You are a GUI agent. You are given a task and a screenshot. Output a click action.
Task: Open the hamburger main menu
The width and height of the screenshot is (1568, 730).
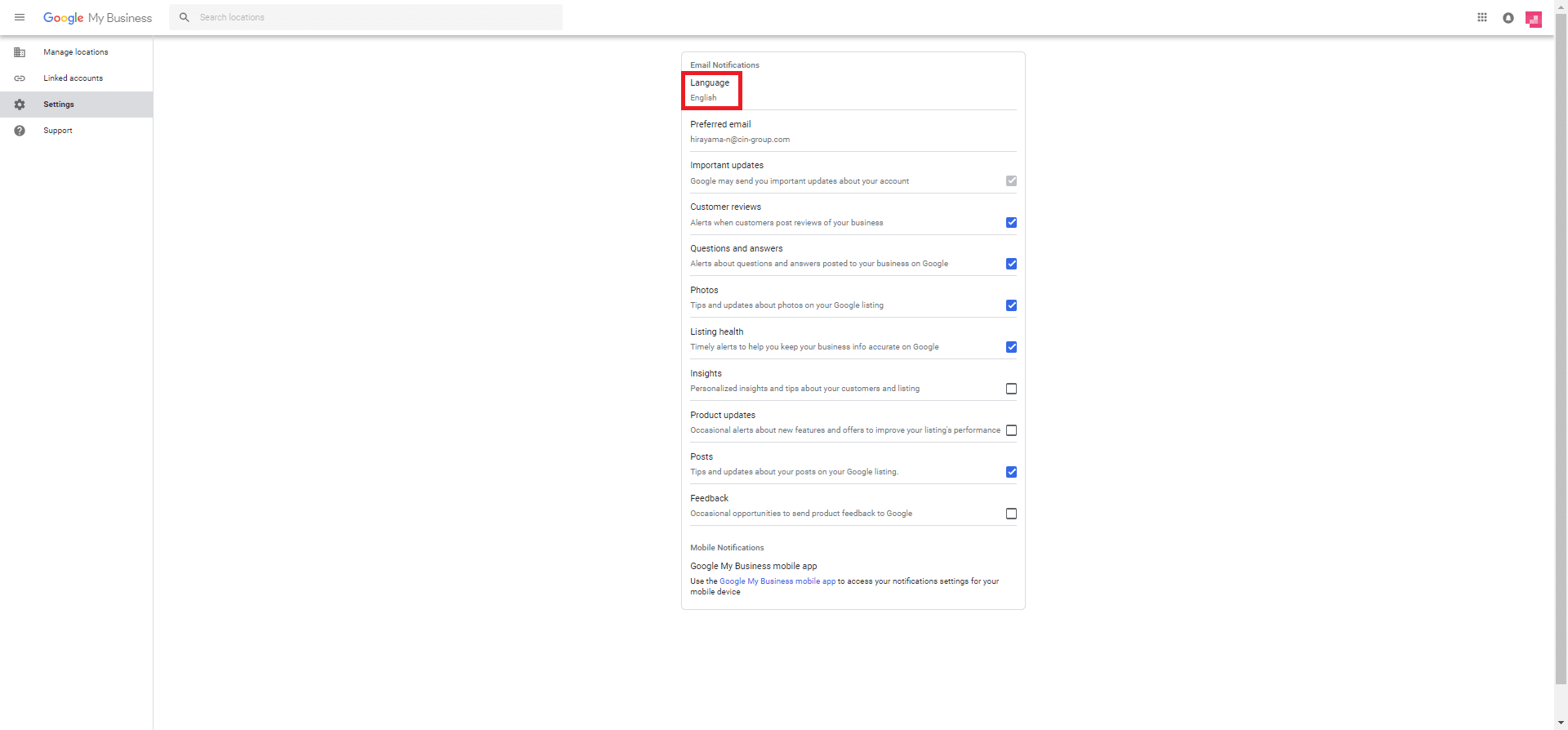point(20,17)
